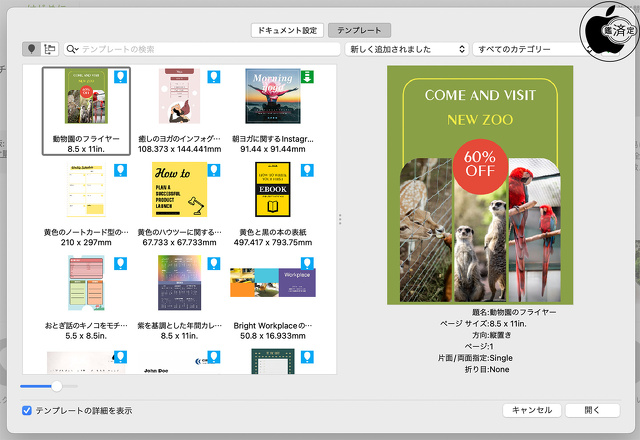Click the folder tree view button
This screenshot has width=640, height=440.
50,48
